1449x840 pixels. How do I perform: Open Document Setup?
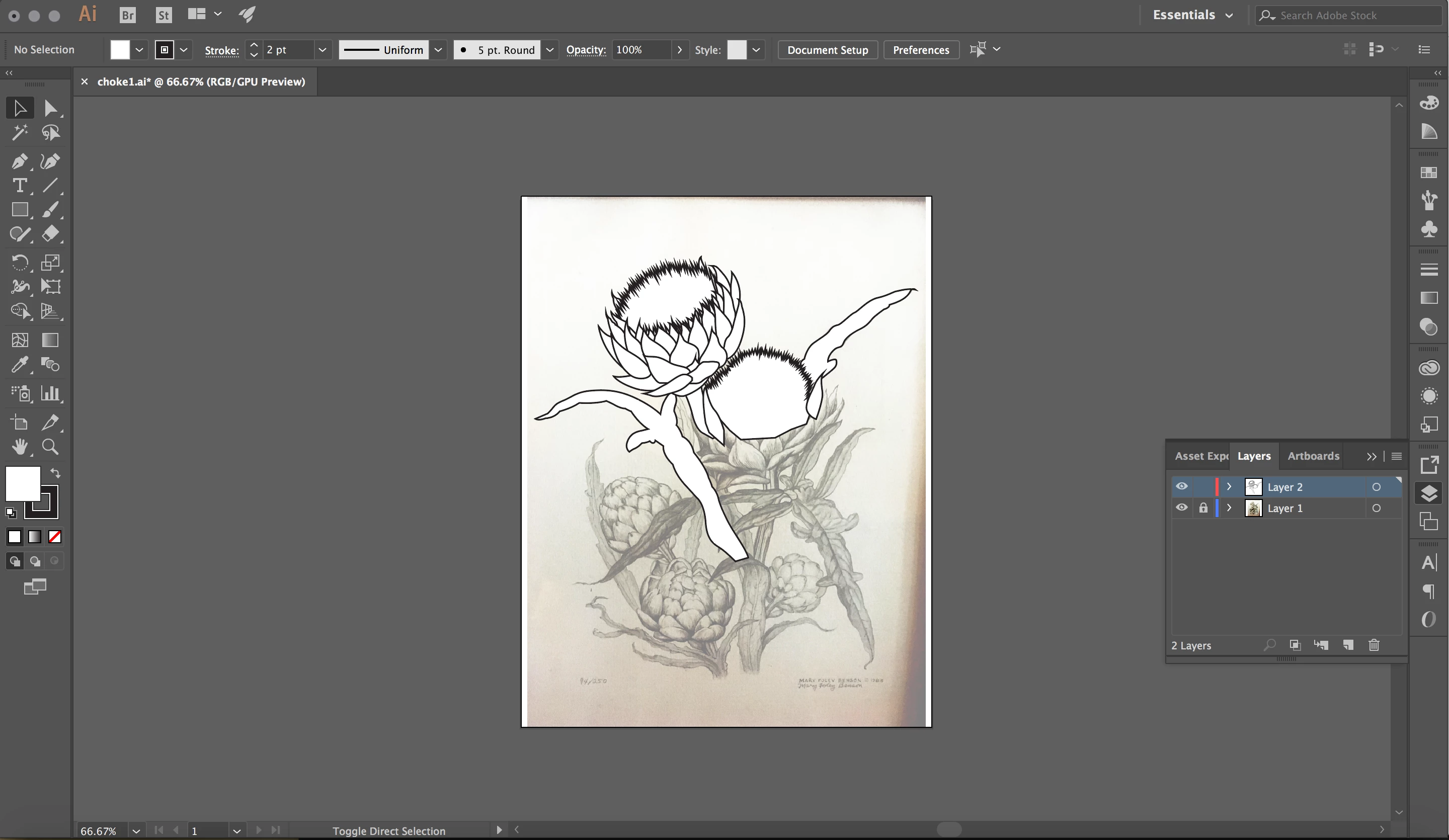point(828,50)
